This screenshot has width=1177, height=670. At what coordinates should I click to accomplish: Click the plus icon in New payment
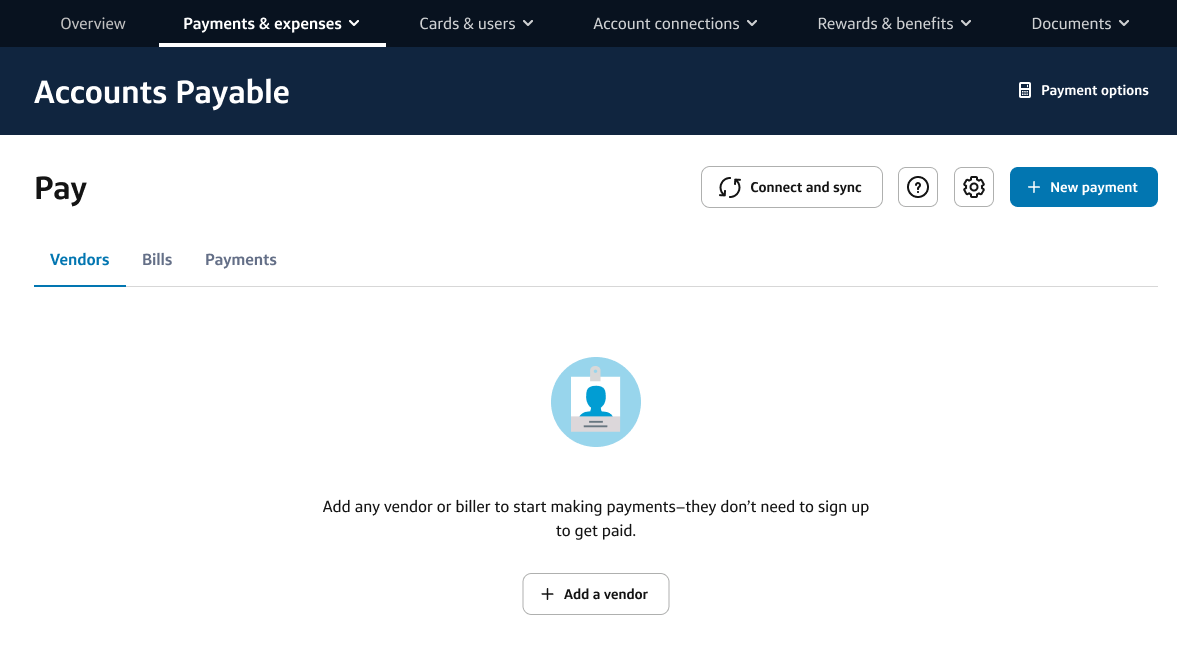click(x=1033, y=187)
